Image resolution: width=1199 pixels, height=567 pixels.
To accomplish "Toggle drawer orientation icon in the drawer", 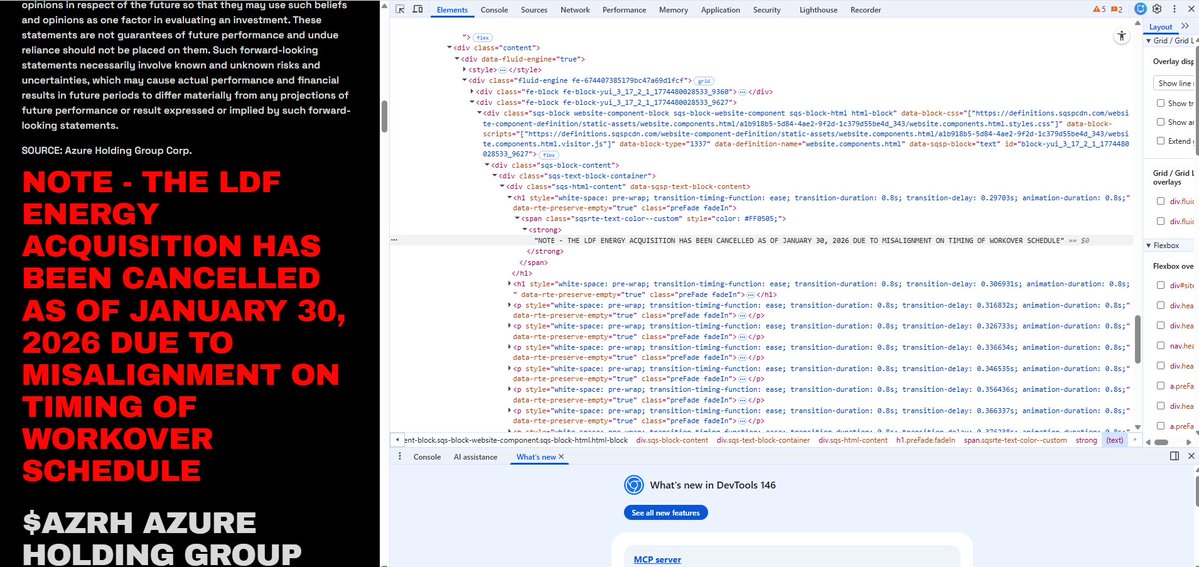I will point(1175,456).
